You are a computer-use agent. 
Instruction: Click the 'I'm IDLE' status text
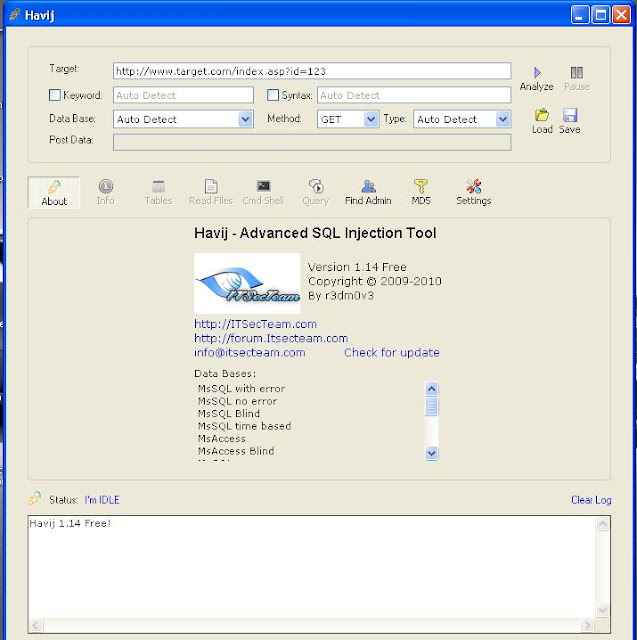coord(102,500)
